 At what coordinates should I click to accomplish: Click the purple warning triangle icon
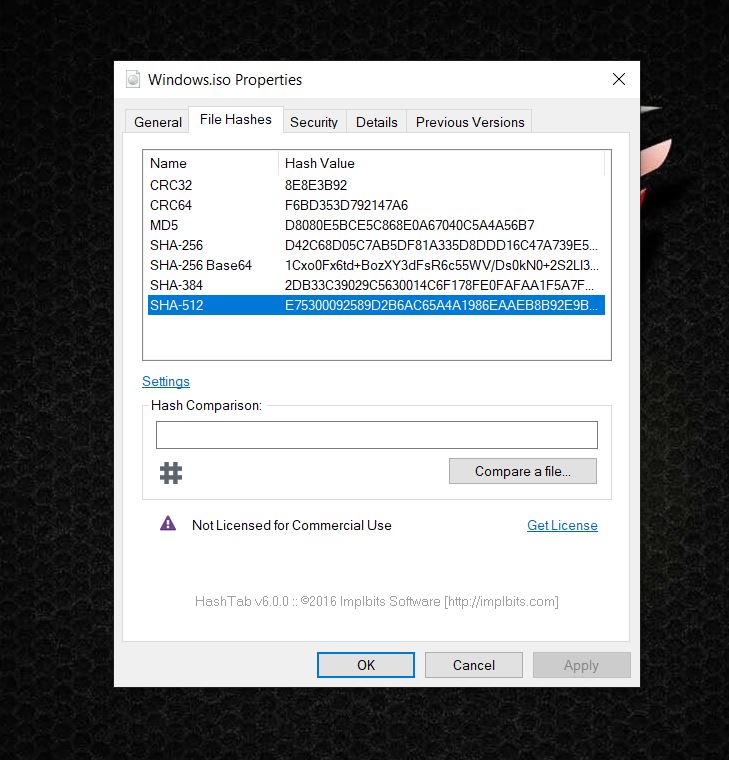coord(168,523)
